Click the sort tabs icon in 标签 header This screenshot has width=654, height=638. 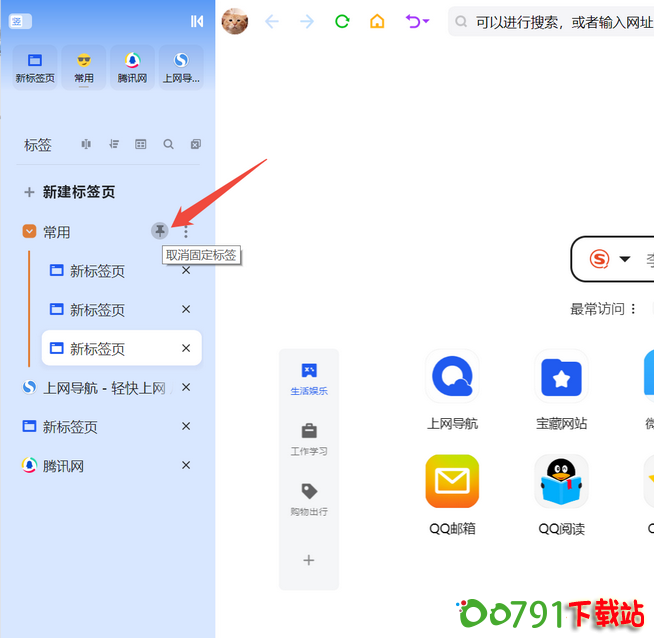click(114, 144)
